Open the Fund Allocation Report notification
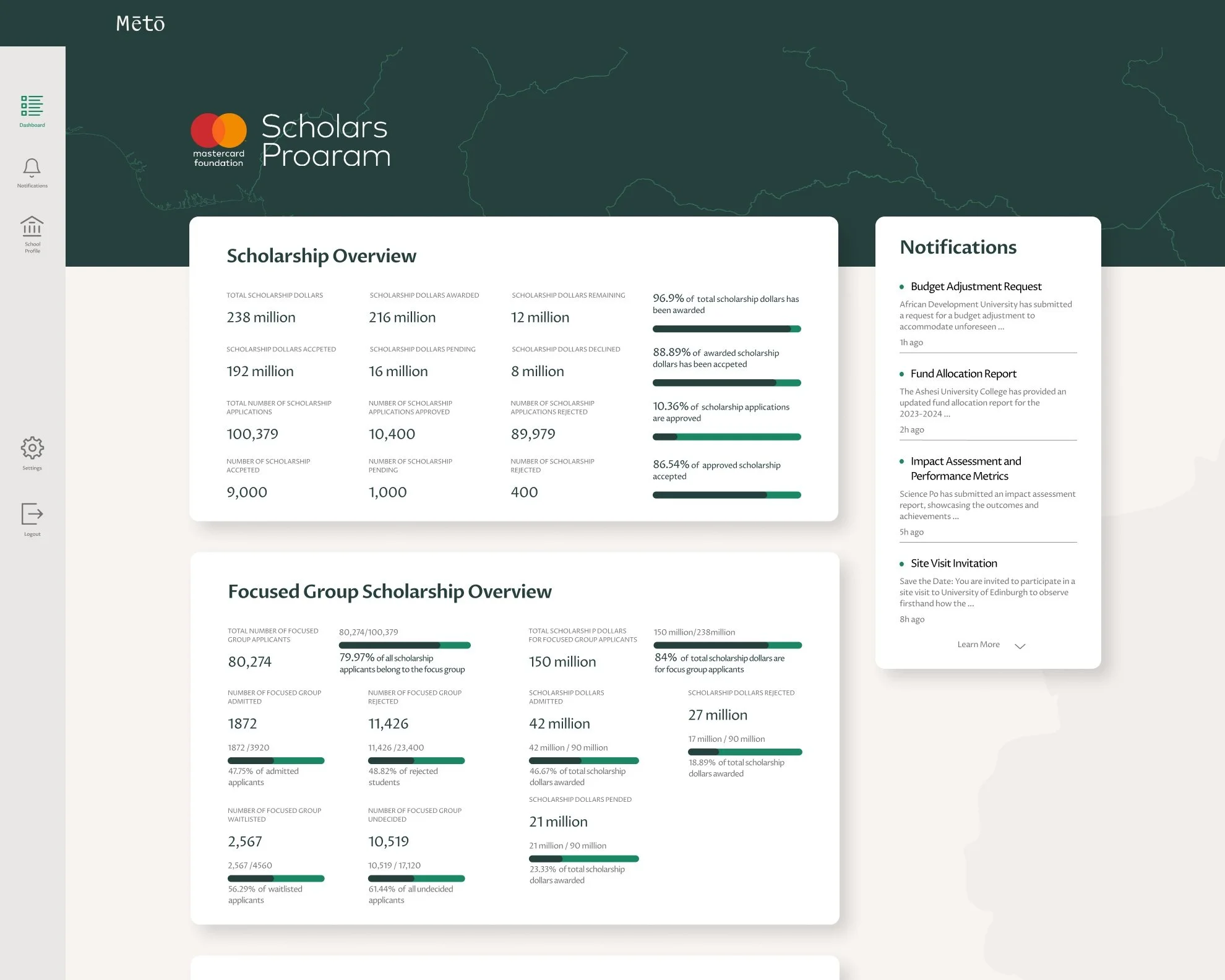Screen dimensions: 1225x980 click(963, 374)
